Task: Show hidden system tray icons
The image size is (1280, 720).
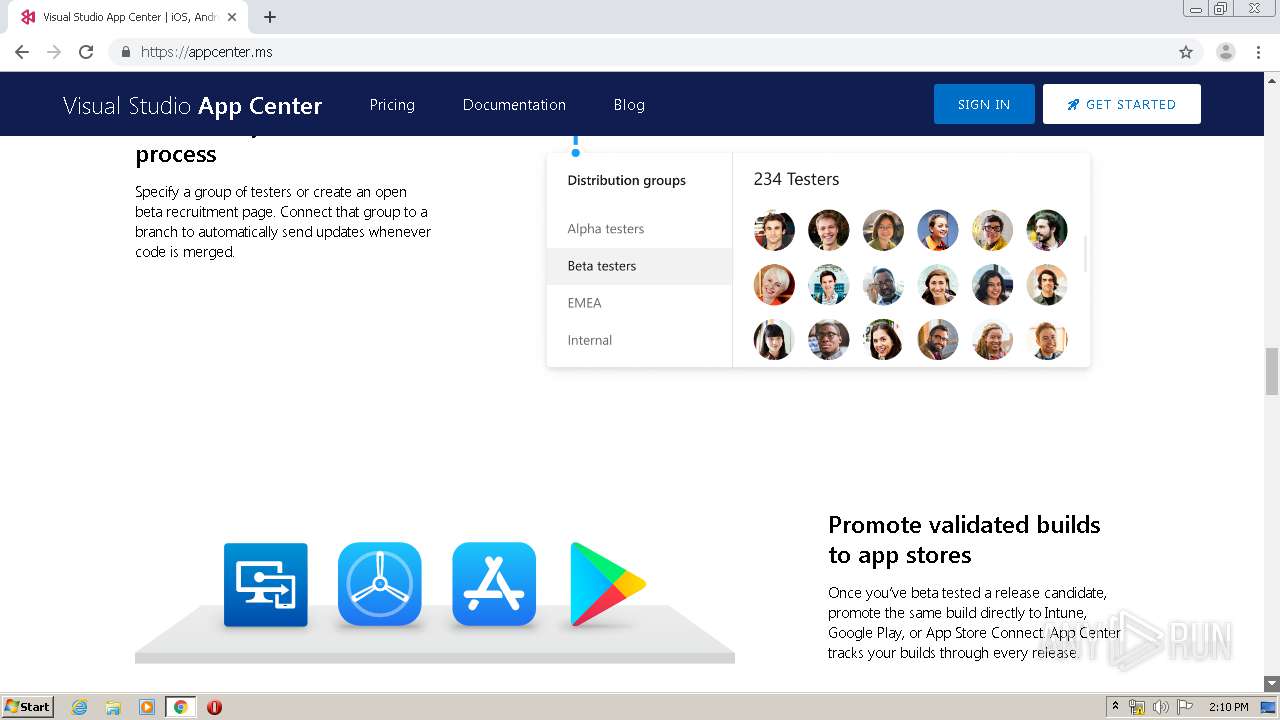Action: coord(1115,707)
